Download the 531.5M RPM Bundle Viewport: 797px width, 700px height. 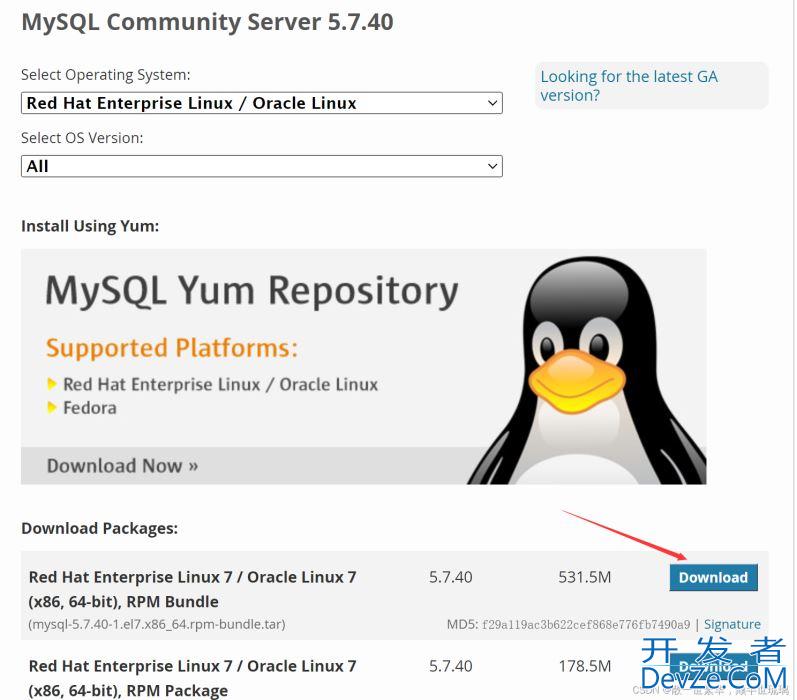pyautogui.click(x=713, y=577)
